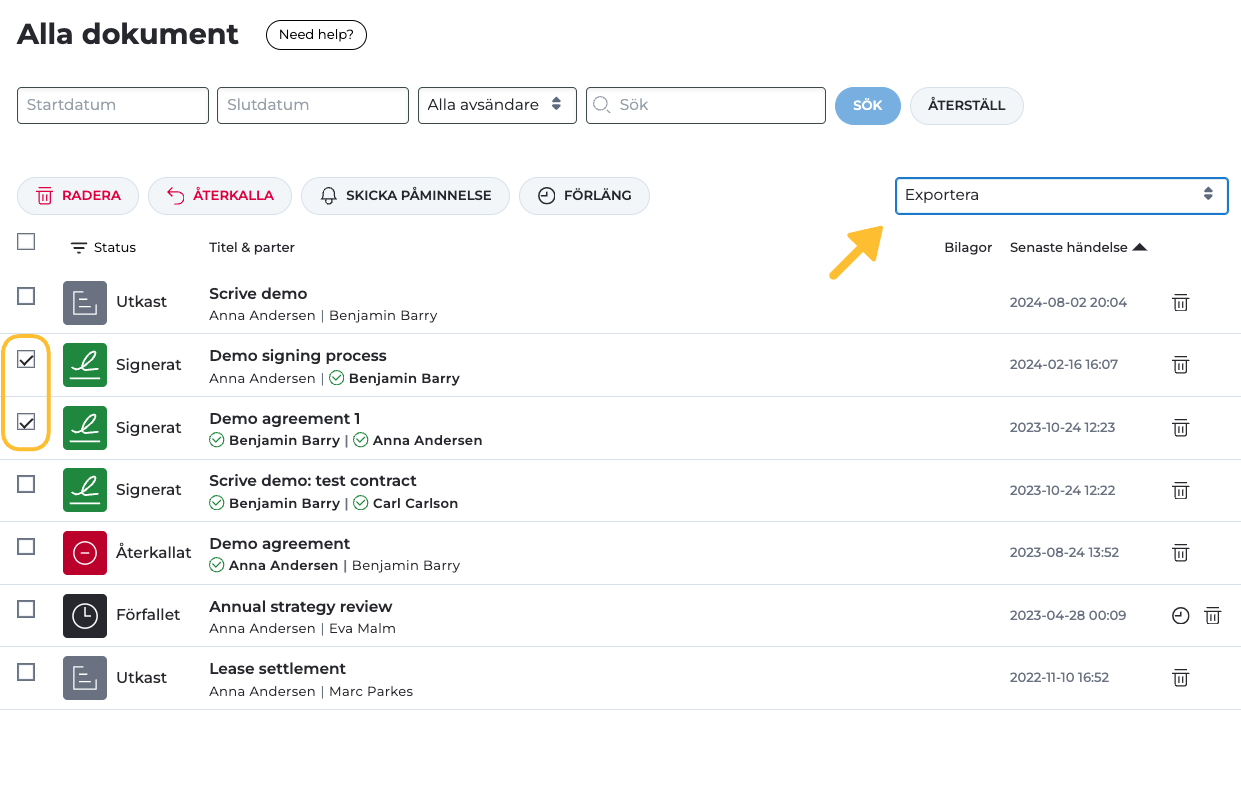Image resolution: width=1241 pixels, height=805 pixels.
Task: Open the Need help? link
Action: [x=316, y=35]
